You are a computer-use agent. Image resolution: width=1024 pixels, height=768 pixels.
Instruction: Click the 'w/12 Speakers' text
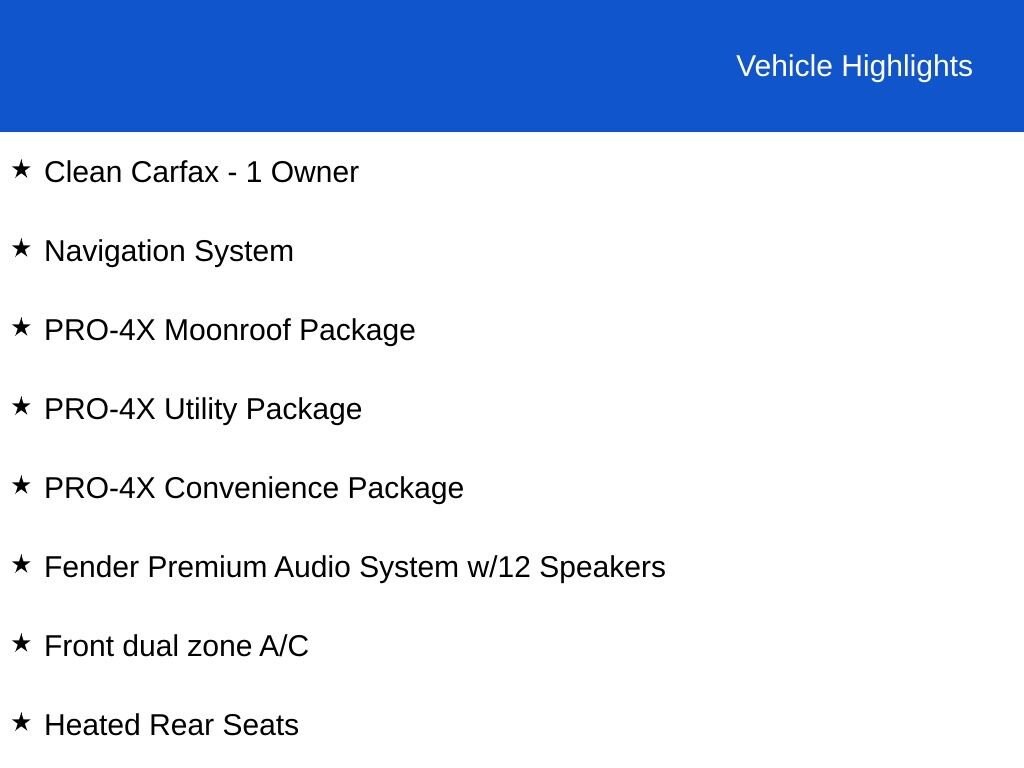(x=566, y=567)
